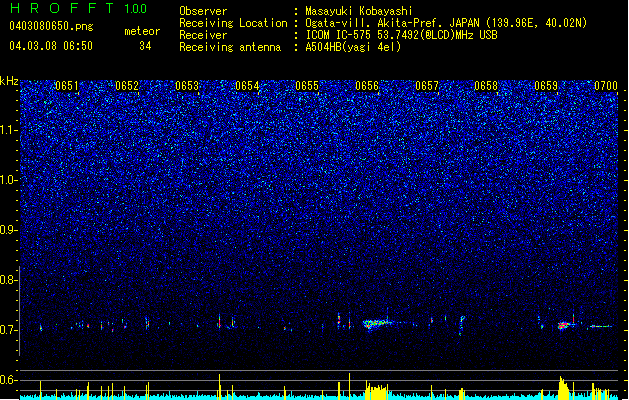Click the 0658 time marker

pos(486,86)
